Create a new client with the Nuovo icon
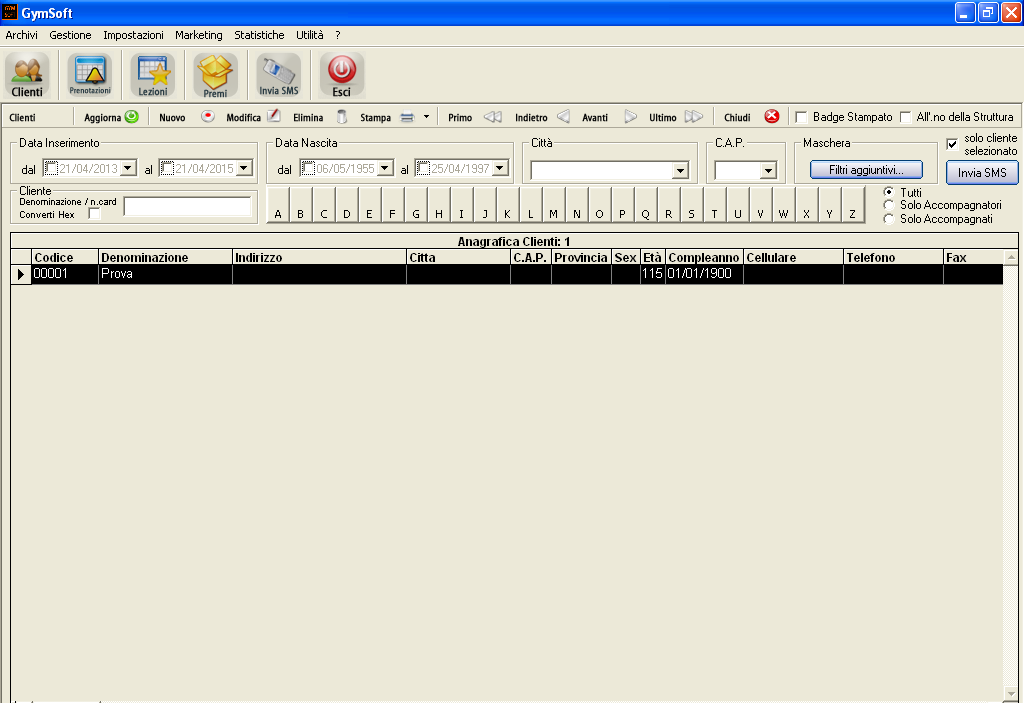Screen dimensions: 1024x703 click(208, 117)
